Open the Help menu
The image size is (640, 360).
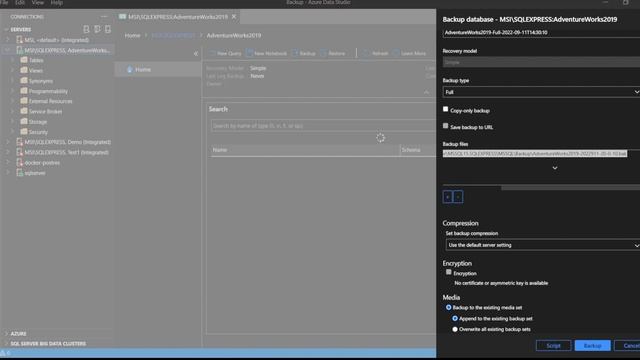tap(56, 3)
